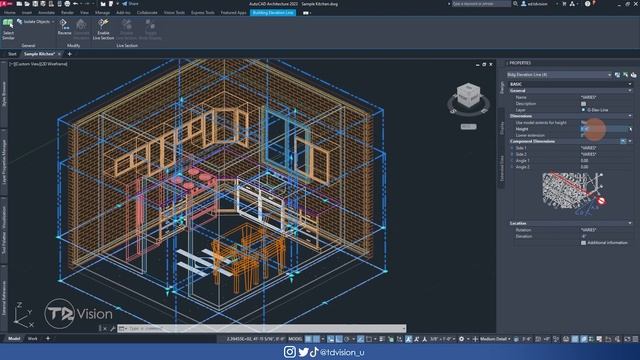Viewport: 640px width, 360px height.
Task: Toggle snap mode in status bar
Action: tap(317, 339)
